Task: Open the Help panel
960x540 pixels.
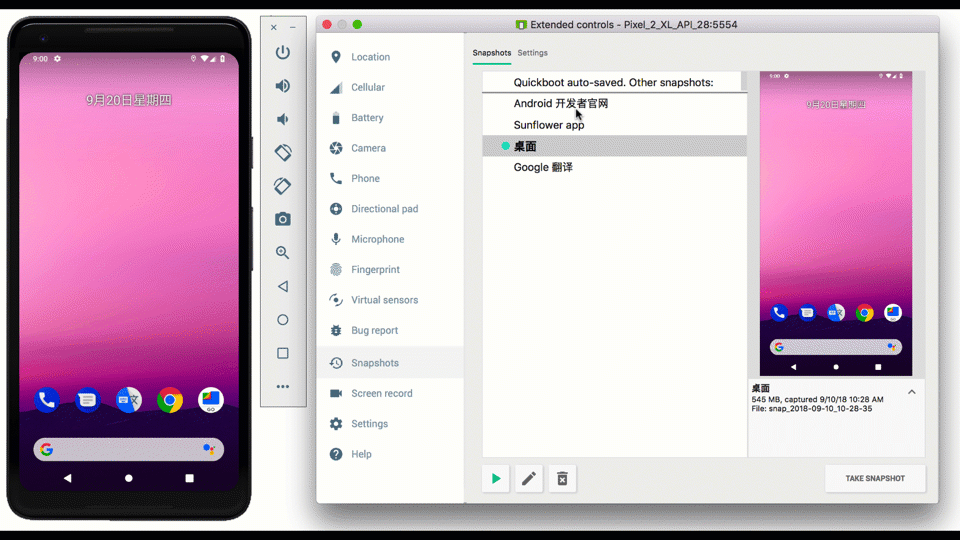Action: 390,454
